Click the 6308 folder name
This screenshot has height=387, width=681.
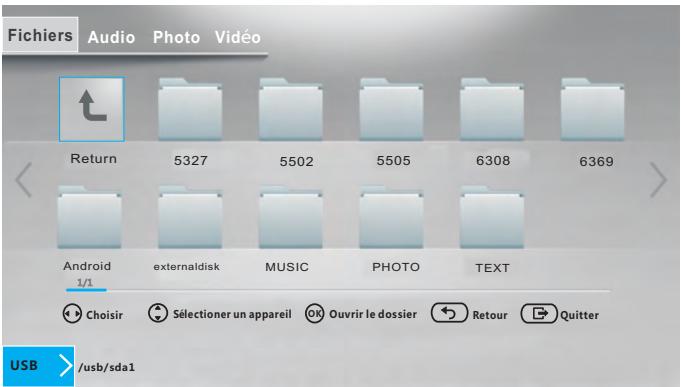(493, 161)
